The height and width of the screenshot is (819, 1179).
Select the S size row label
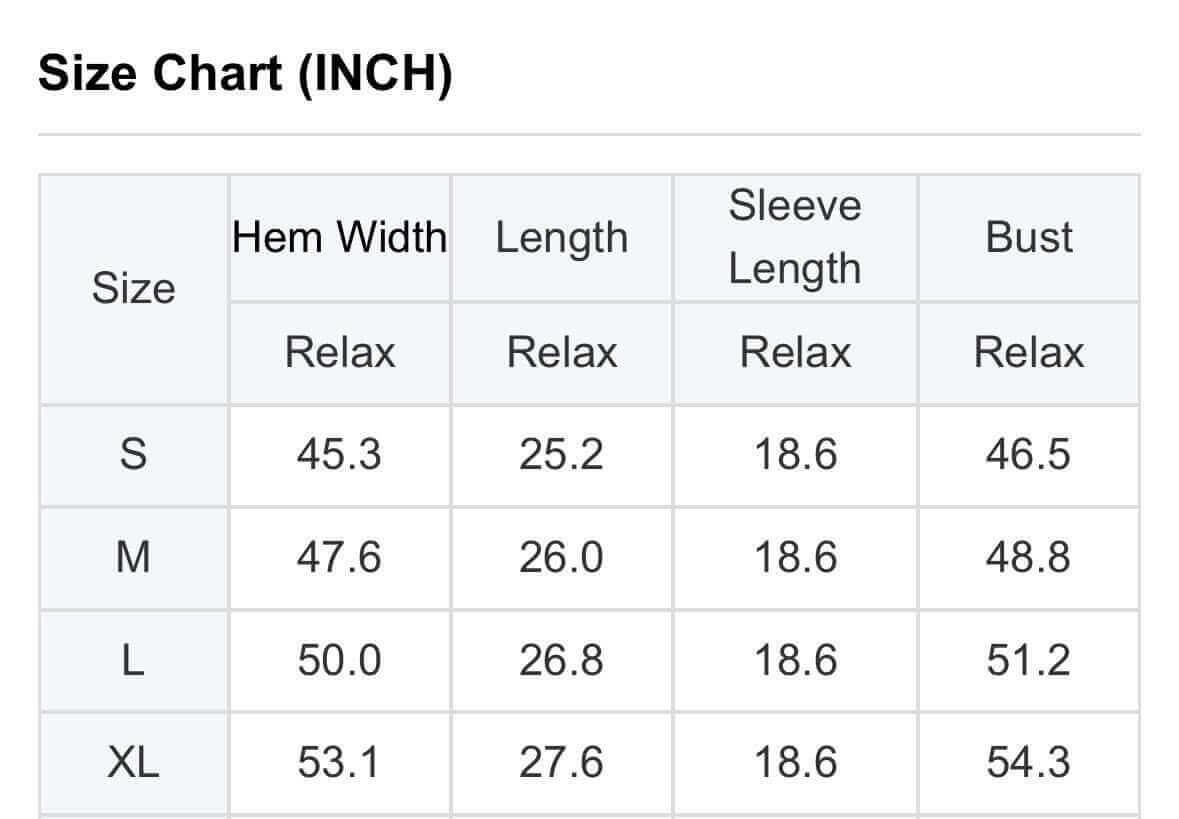[x=133, y=455]
